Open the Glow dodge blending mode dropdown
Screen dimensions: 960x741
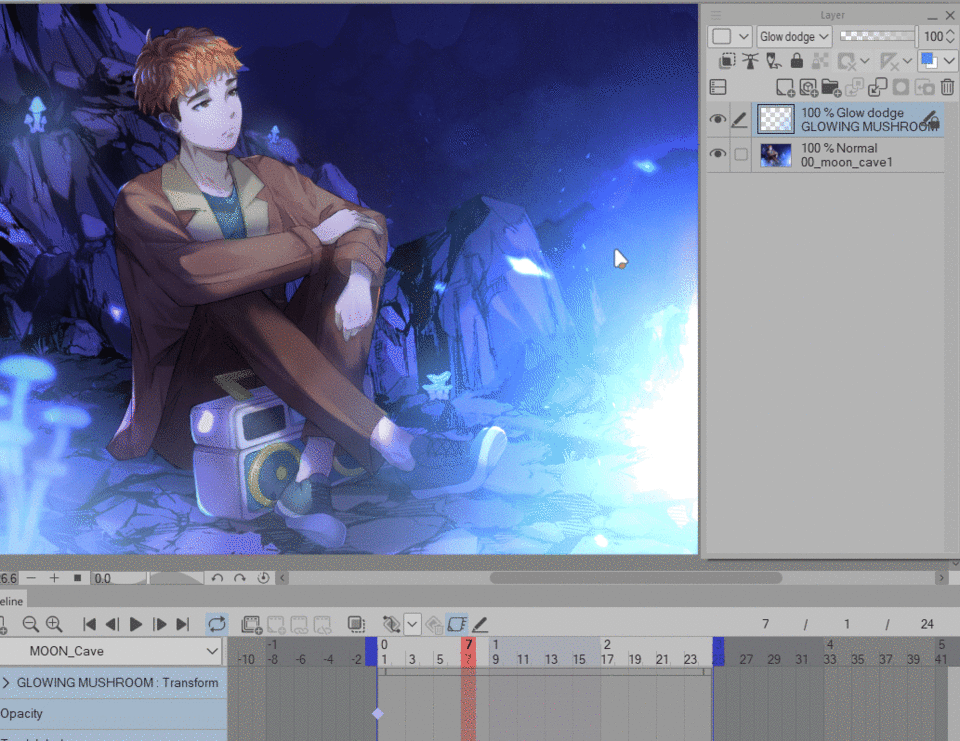coord(794,36)
